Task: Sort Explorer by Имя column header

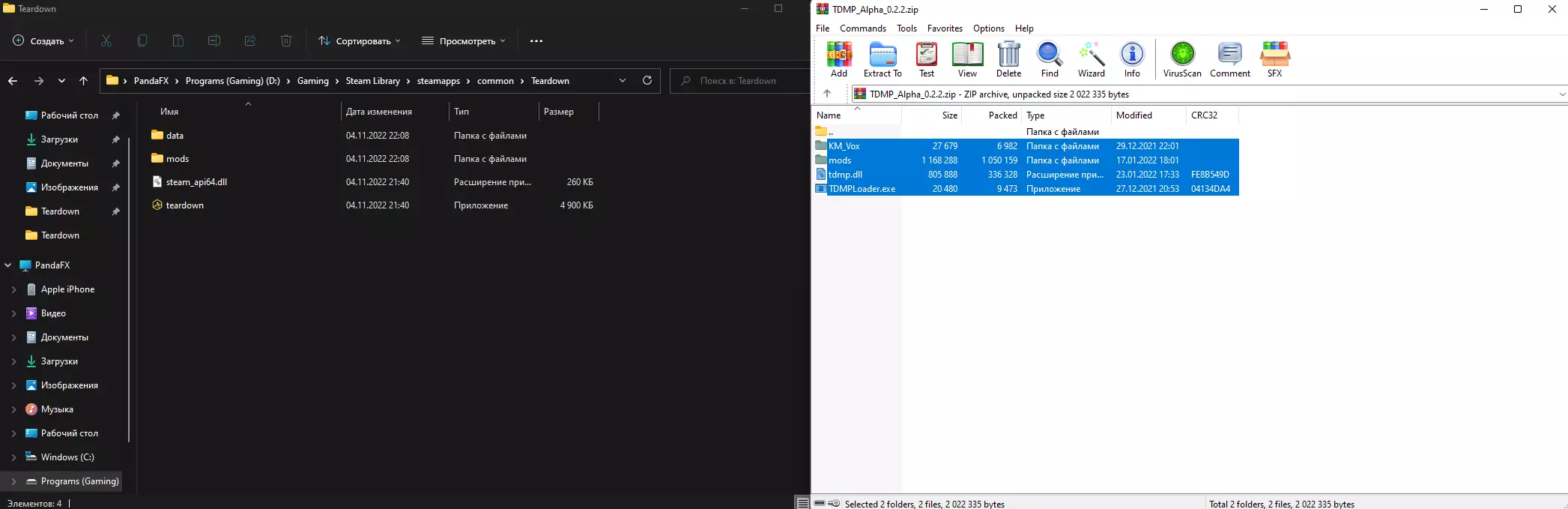Action: click(x=169, y=112)
